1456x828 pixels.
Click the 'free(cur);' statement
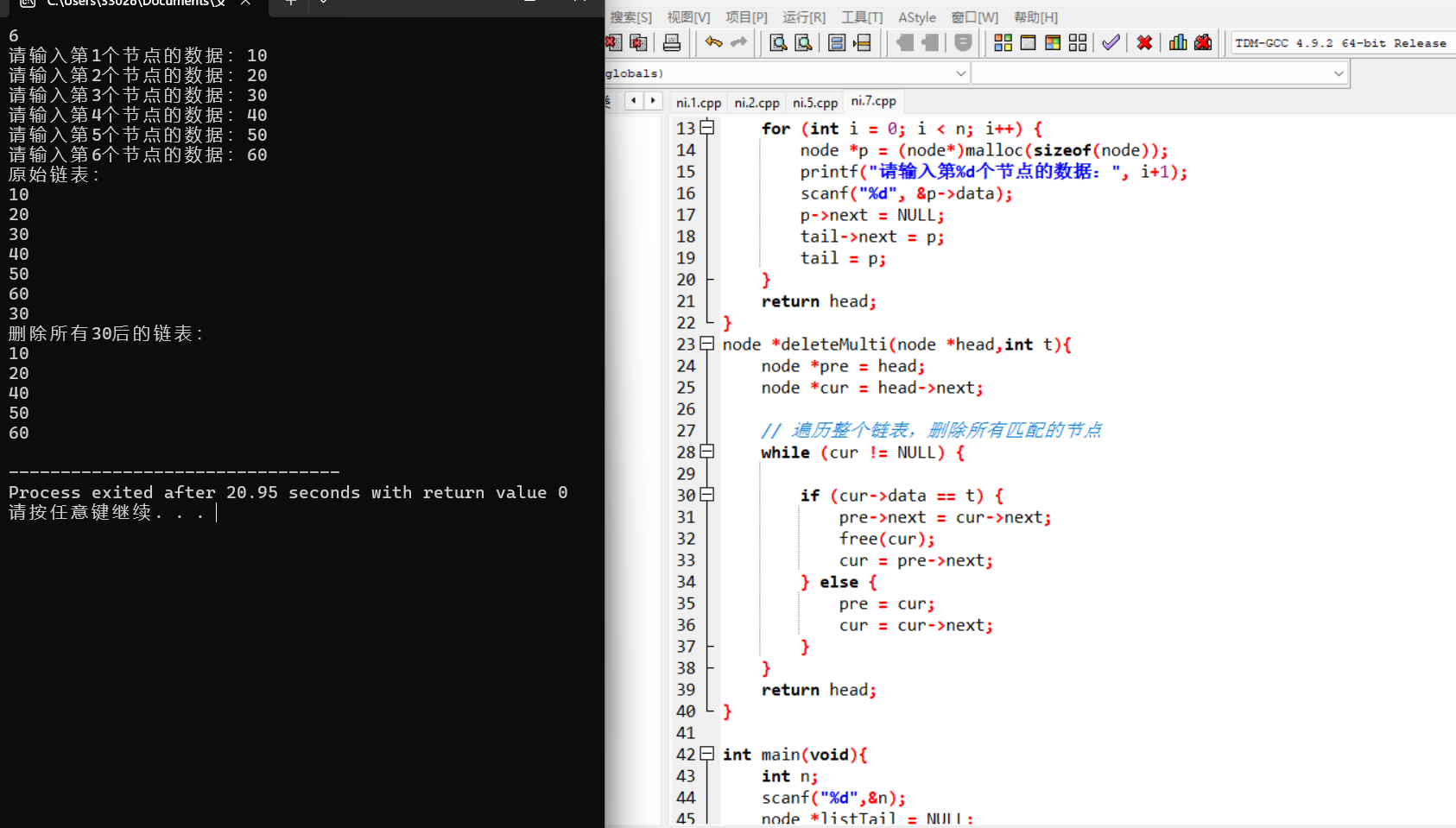887,539
